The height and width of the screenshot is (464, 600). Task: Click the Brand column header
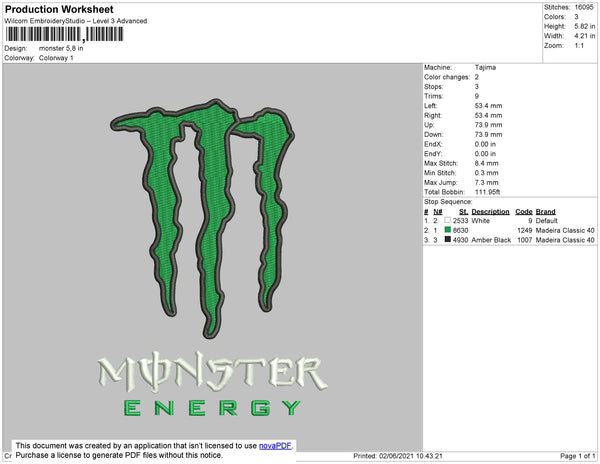pos(545,211)
